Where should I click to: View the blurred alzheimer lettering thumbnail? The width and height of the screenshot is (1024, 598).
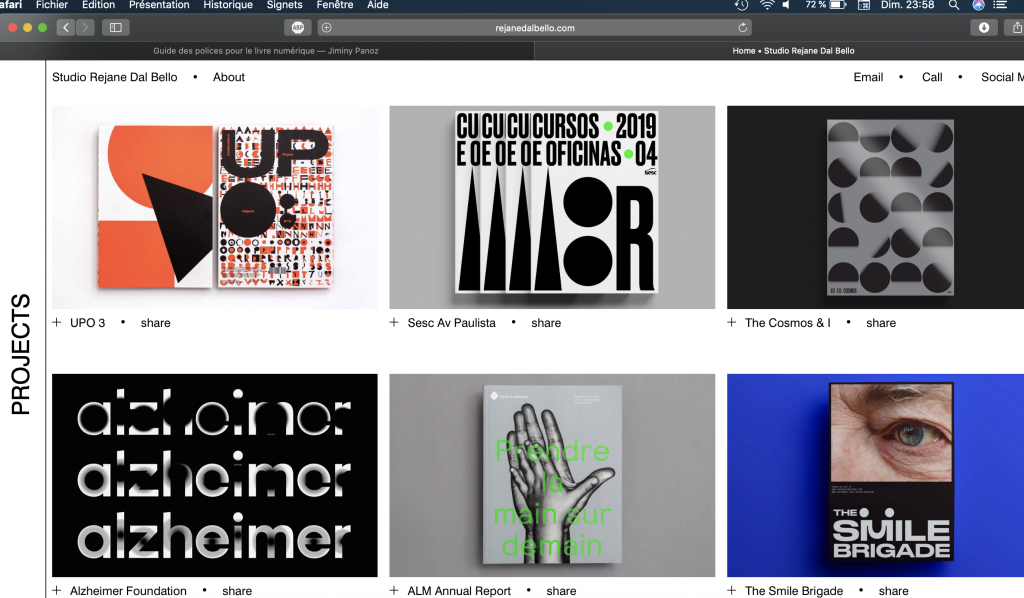coord(215,475)
